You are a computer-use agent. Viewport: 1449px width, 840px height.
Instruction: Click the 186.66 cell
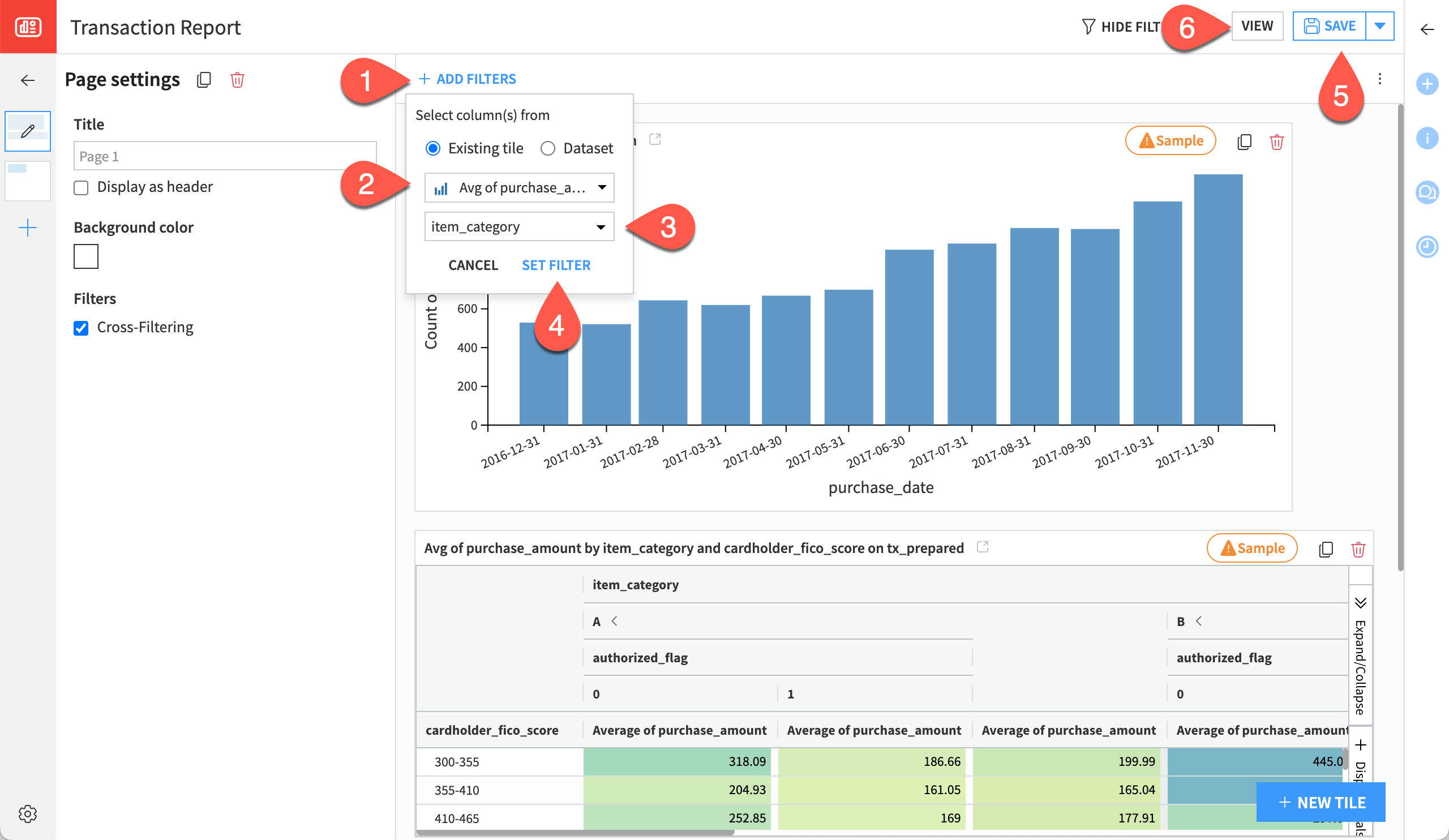pos(872,761)
